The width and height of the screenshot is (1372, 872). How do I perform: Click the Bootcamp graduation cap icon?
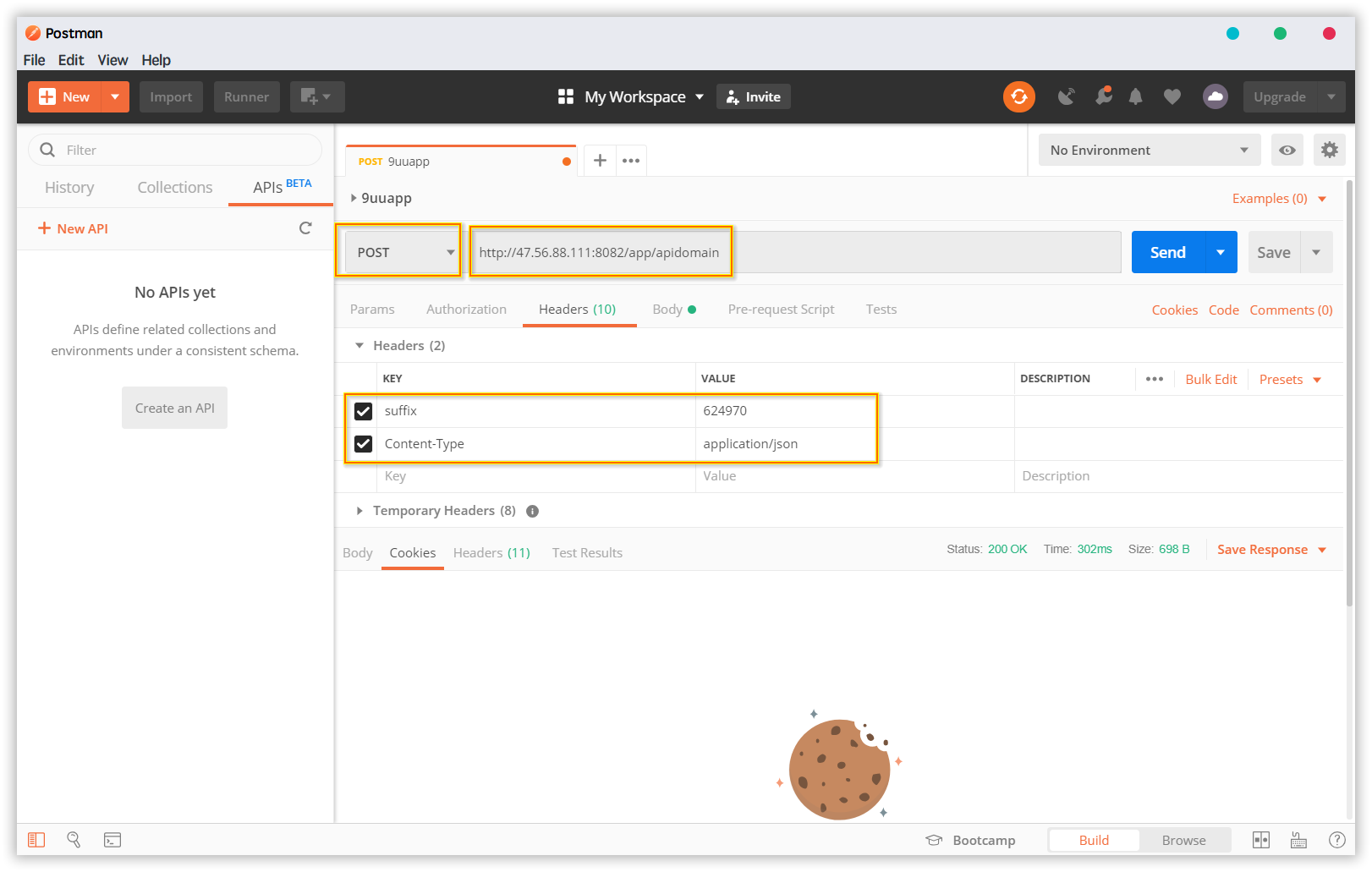point(934,840)
